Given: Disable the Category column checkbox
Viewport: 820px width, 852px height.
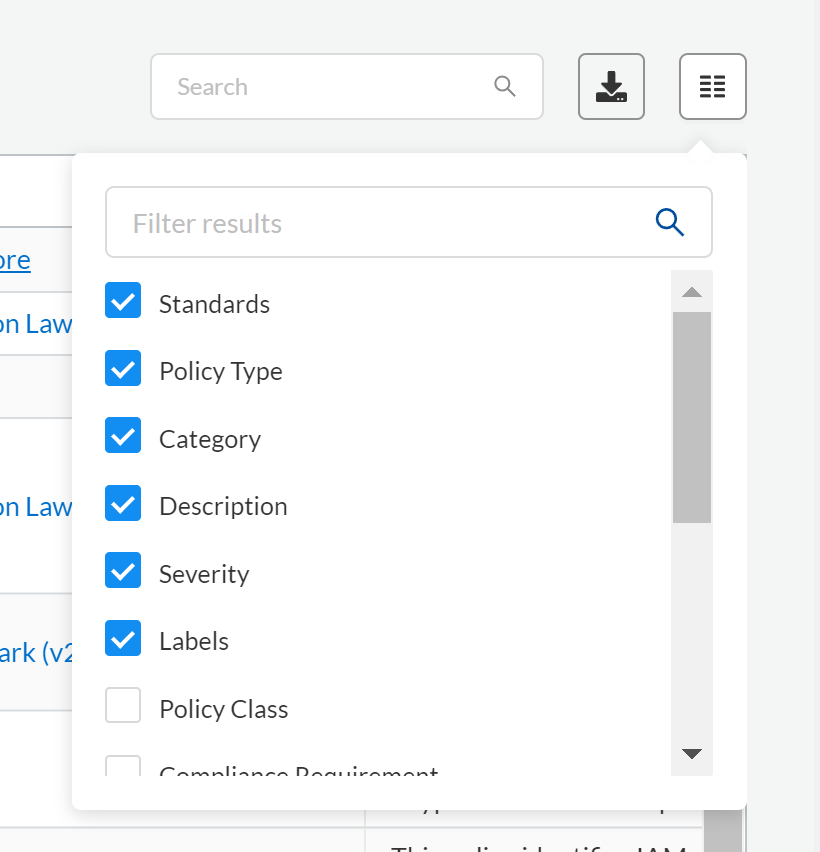Looking at the screenshot, I should (x=123, y=436).
